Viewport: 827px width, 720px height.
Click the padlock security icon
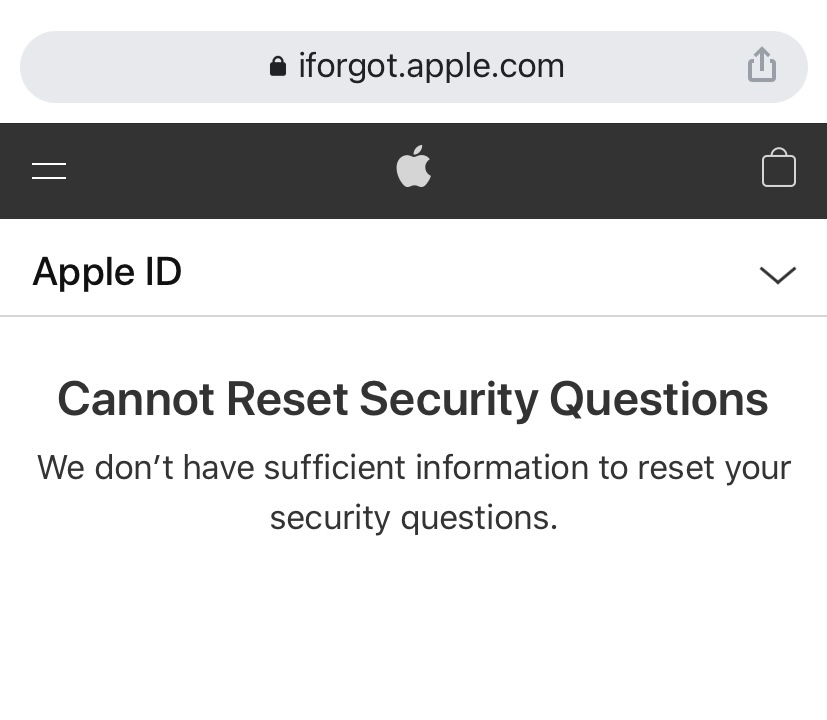[x=278, y=67]
